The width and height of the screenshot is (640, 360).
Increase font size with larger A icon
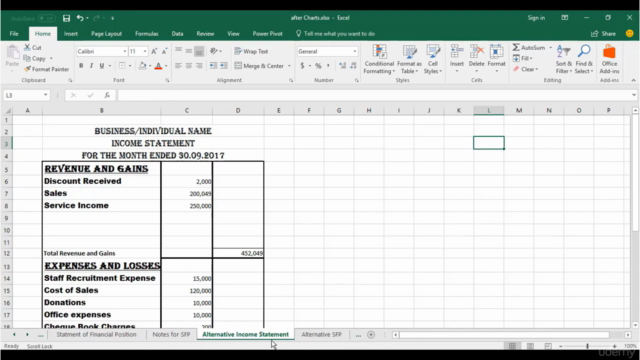pos(154,51)
